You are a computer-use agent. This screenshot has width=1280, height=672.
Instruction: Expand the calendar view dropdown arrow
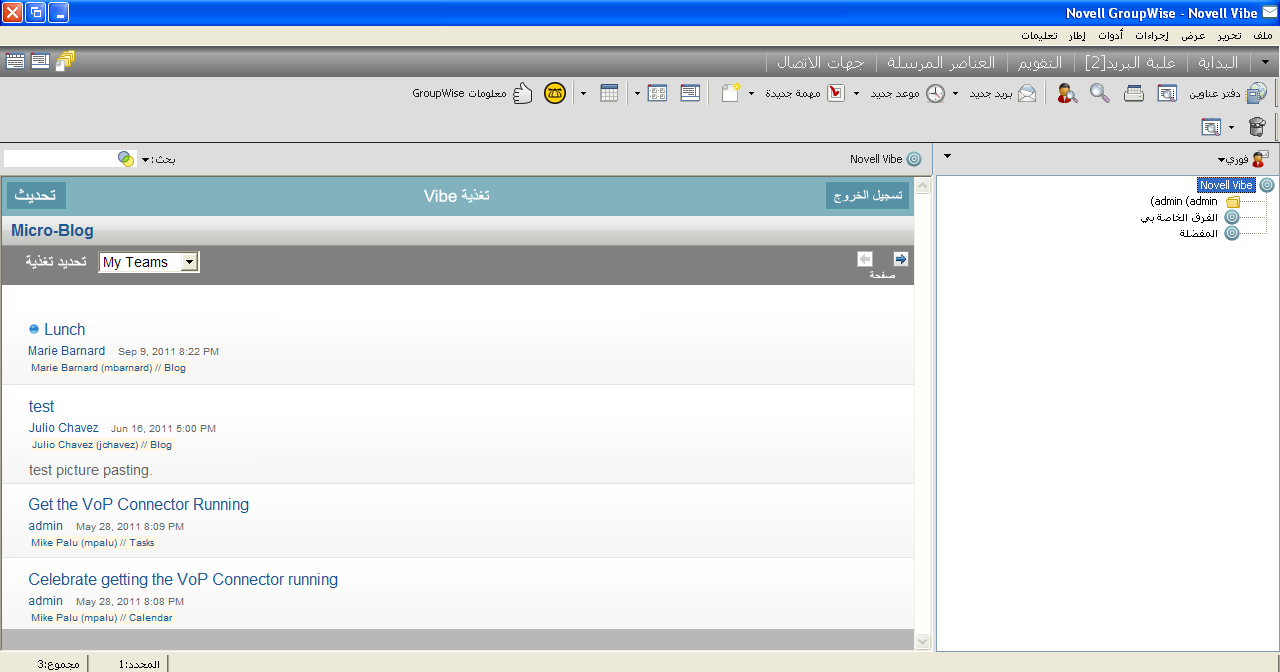tap(583, 93)
